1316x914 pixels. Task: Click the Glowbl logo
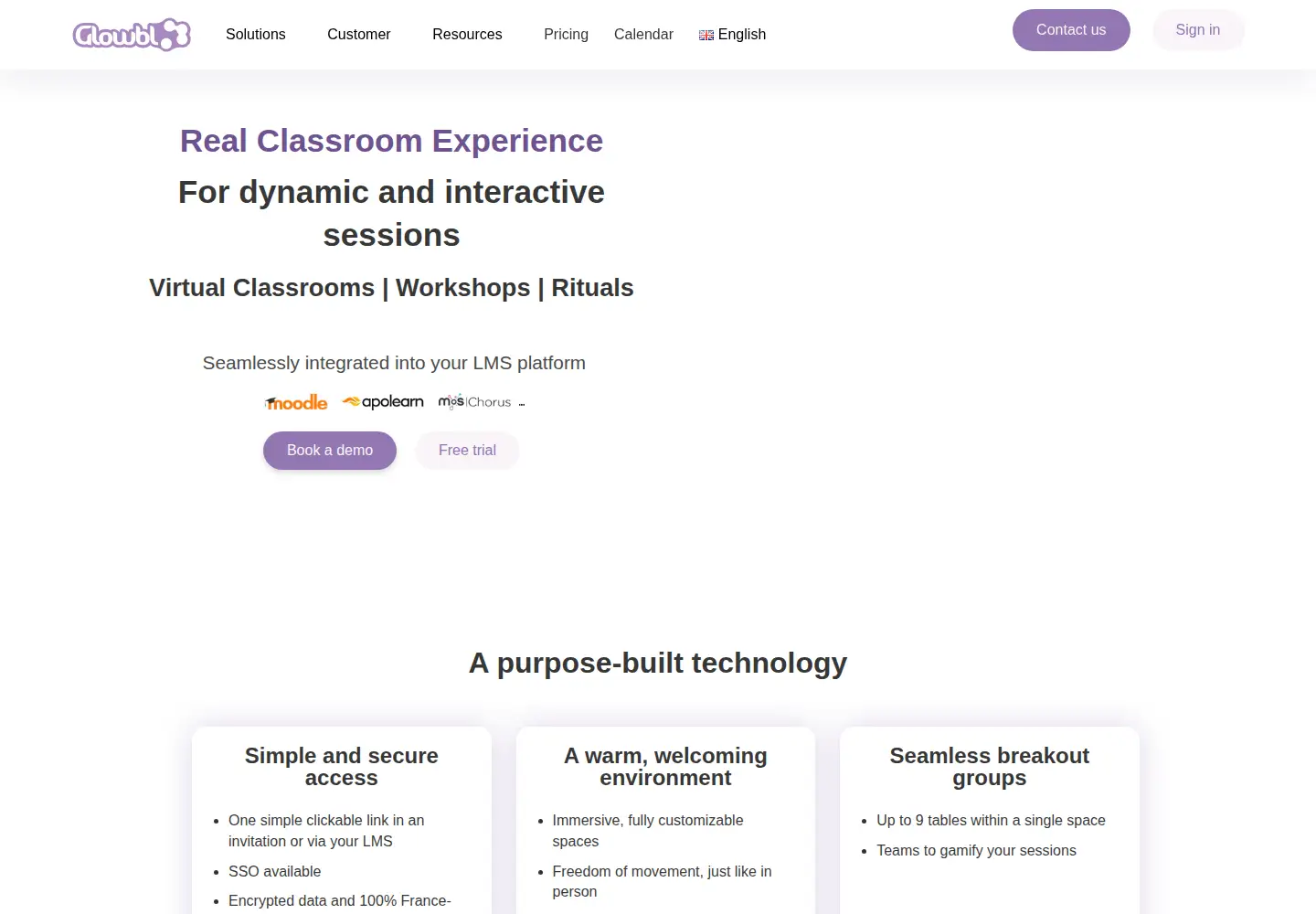[x=132, y=35]
